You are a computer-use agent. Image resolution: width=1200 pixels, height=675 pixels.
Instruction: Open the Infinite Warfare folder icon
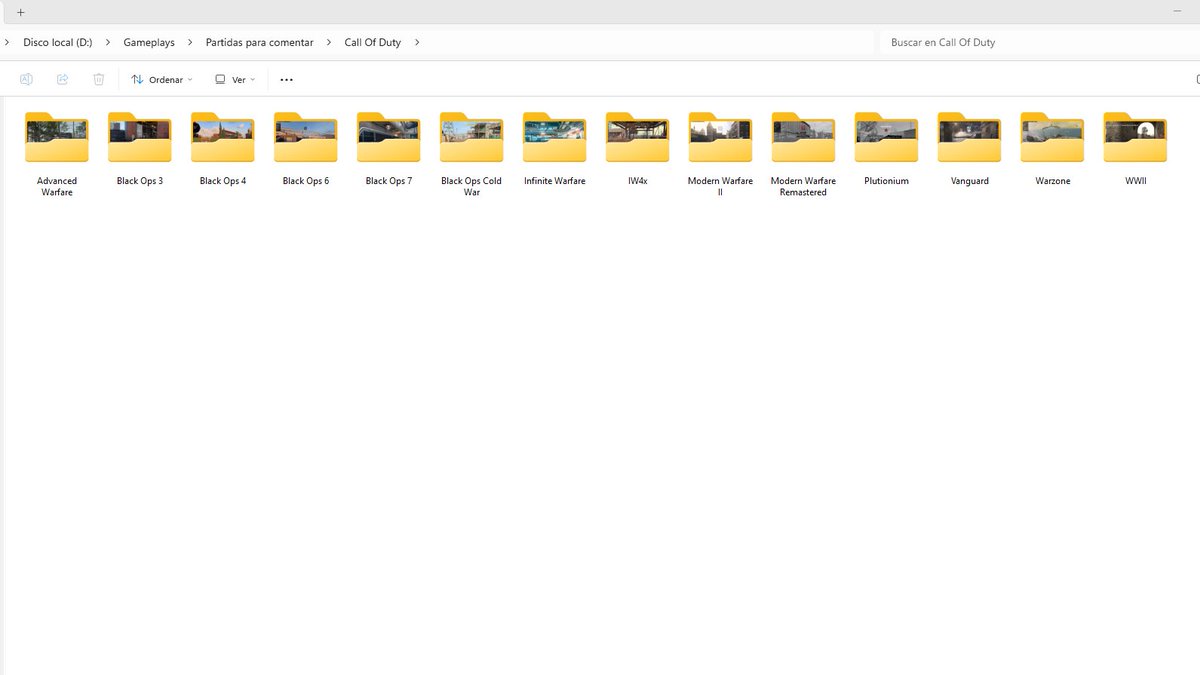[555, 137]
